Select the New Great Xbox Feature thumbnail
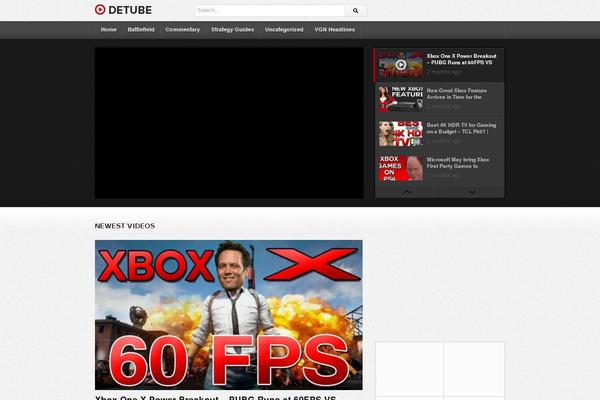 pyautogui.click(x=401, y=99)
